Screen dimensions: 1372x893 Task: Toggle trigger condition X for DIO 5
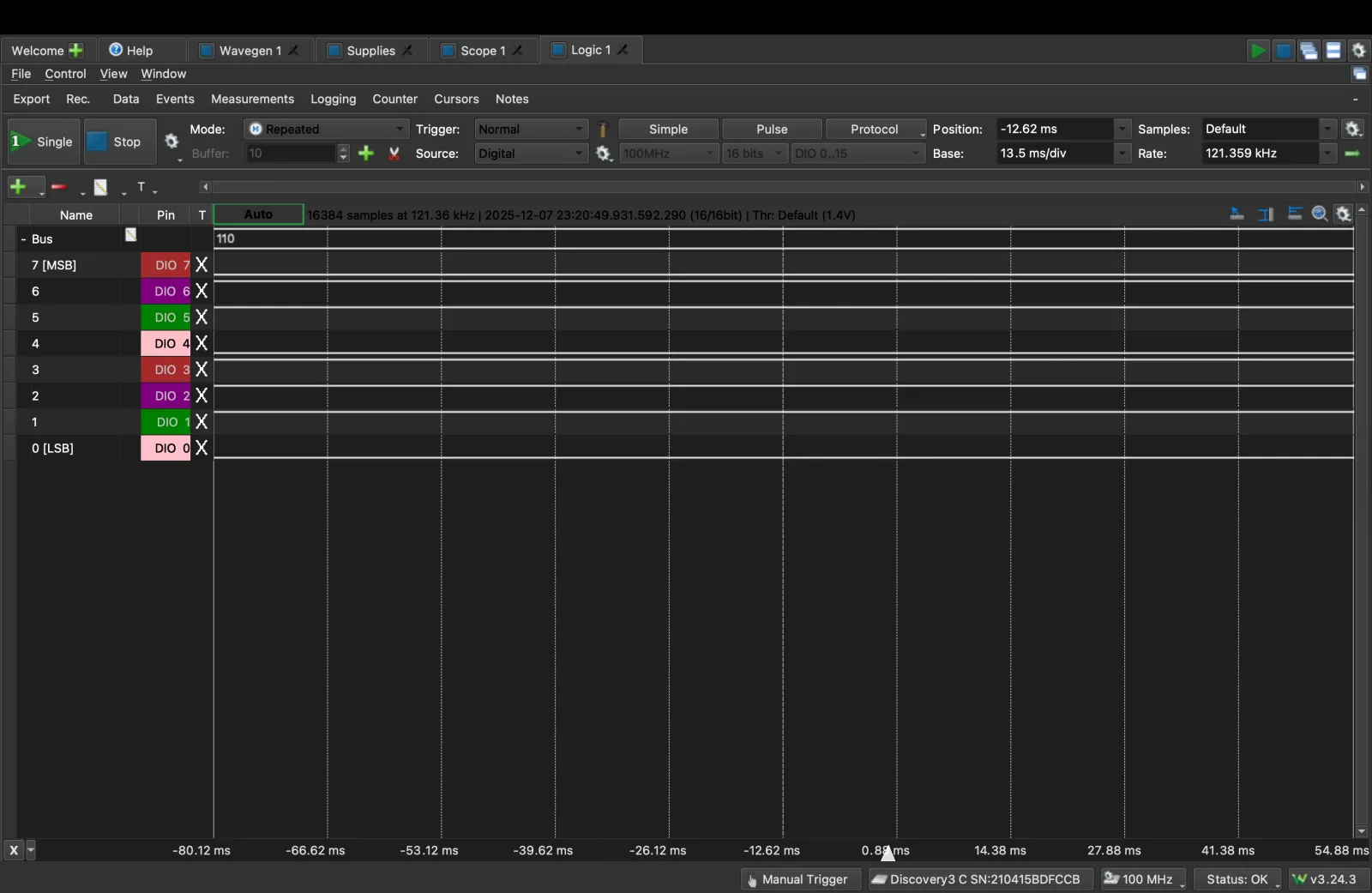point(202,317)
